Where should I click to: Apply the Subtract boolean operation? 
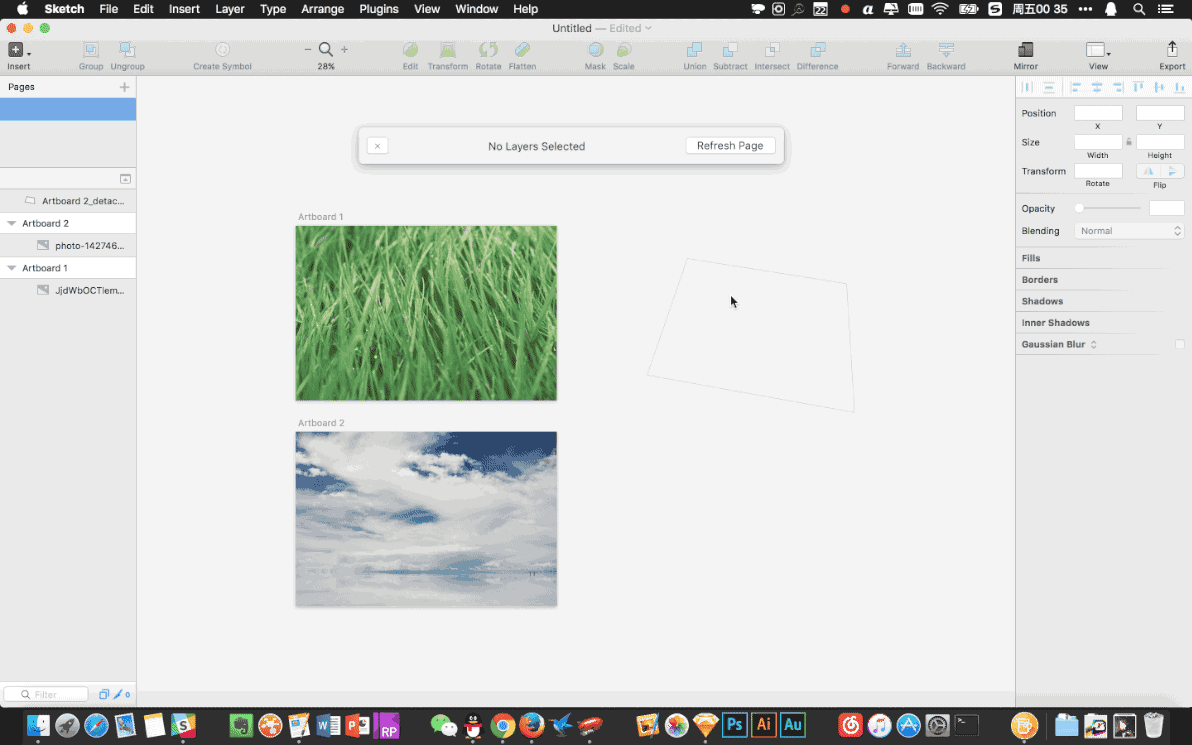730,50
